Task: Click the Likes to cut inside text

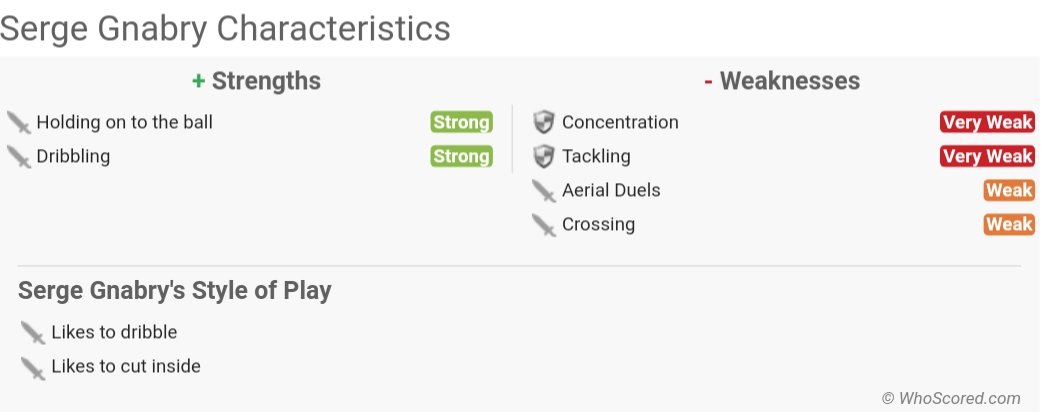Action: click(x=126, y=366)
